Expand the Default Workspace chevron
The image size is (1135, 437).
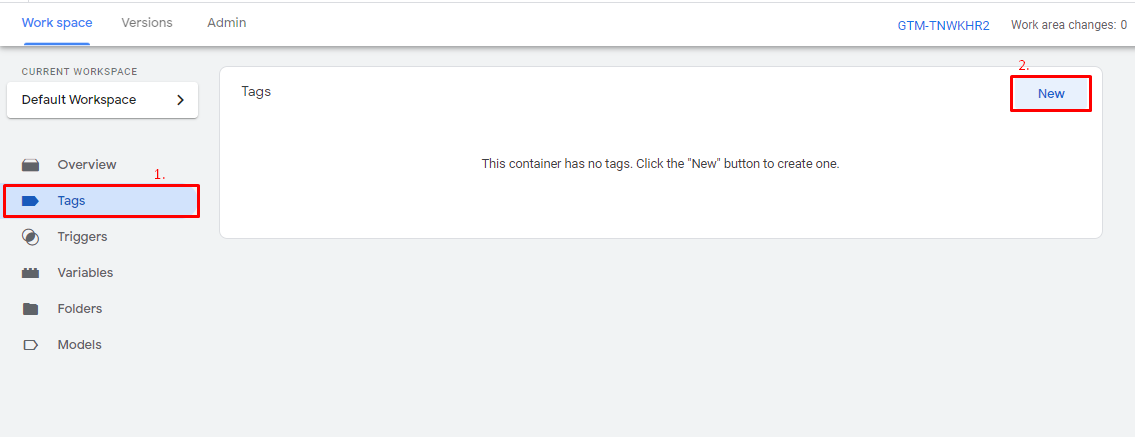[181, 100]
